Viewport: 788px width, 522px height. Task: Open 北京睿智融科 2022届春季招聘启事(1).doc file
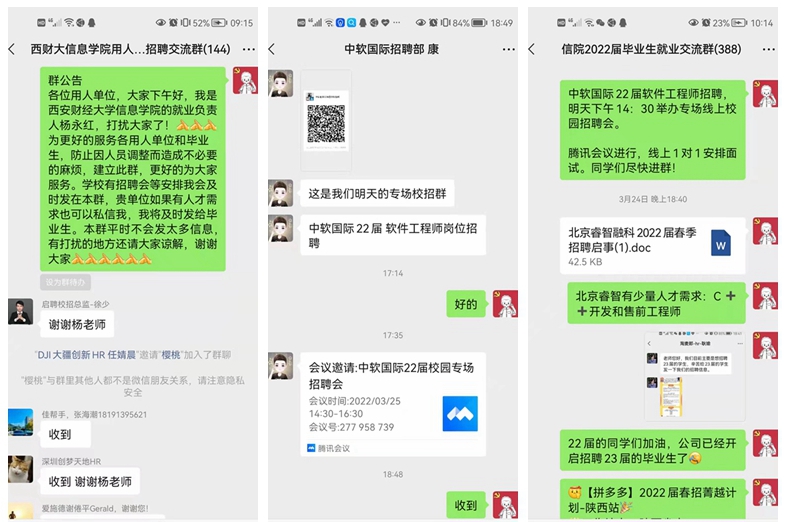(x=652, y=246)
